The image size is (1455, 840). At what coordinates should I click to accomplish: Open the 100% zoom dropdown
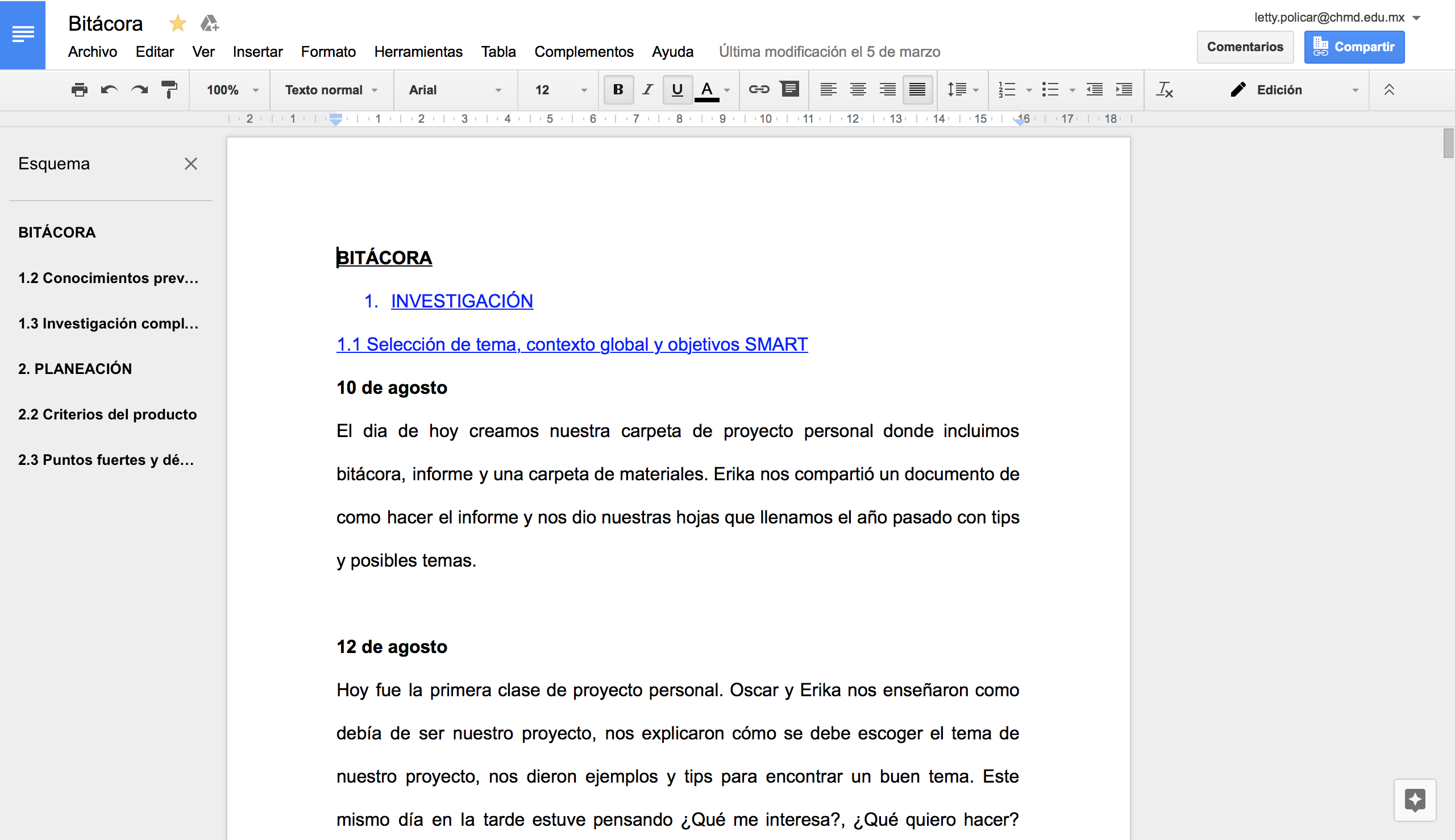(232, 89)
